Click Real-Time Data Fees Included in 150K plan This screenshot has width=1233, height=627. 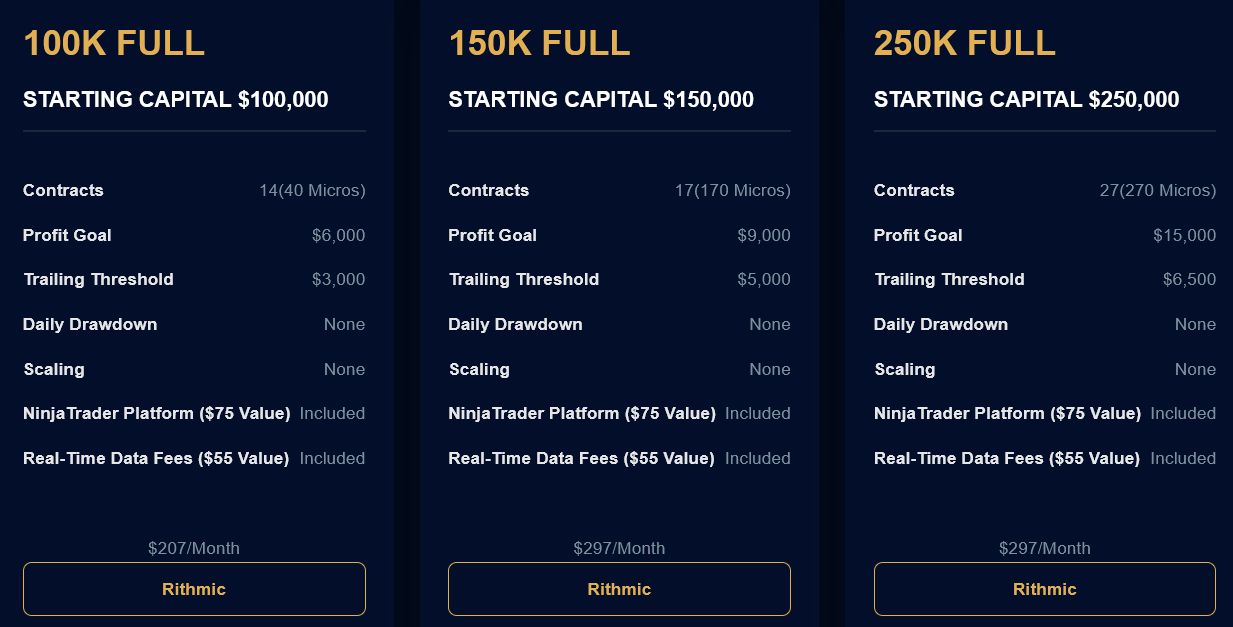[x=758, y=458]
